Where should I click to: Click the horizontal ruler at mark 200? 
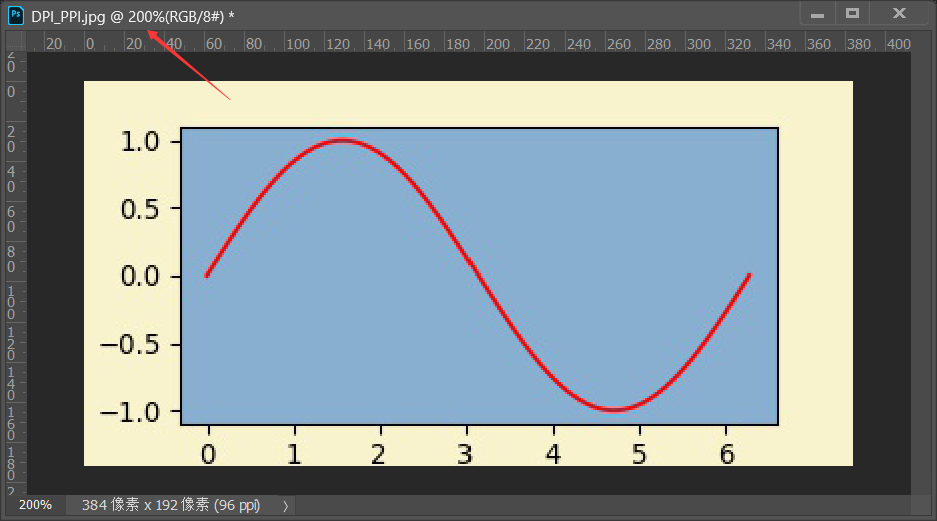(x=497, y=44)
